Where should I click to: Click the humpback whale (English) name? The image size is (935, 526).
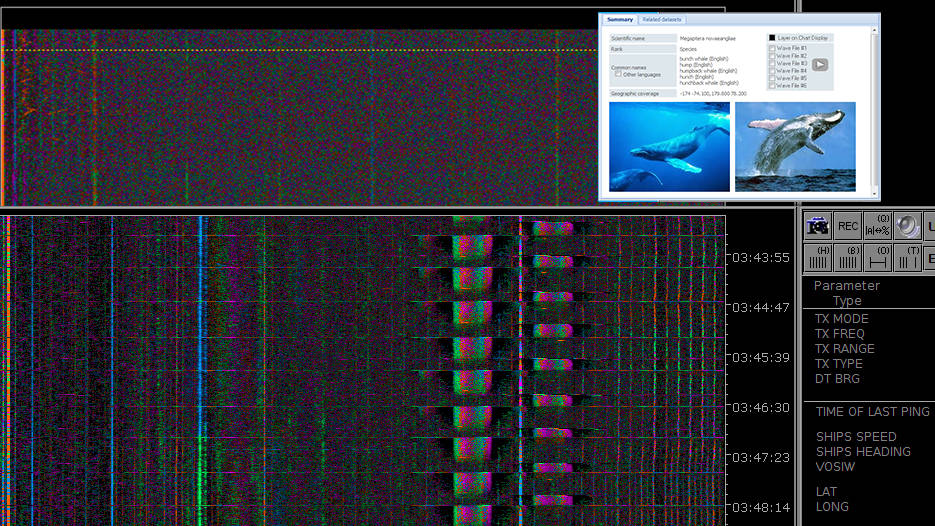tap(708, 71)
